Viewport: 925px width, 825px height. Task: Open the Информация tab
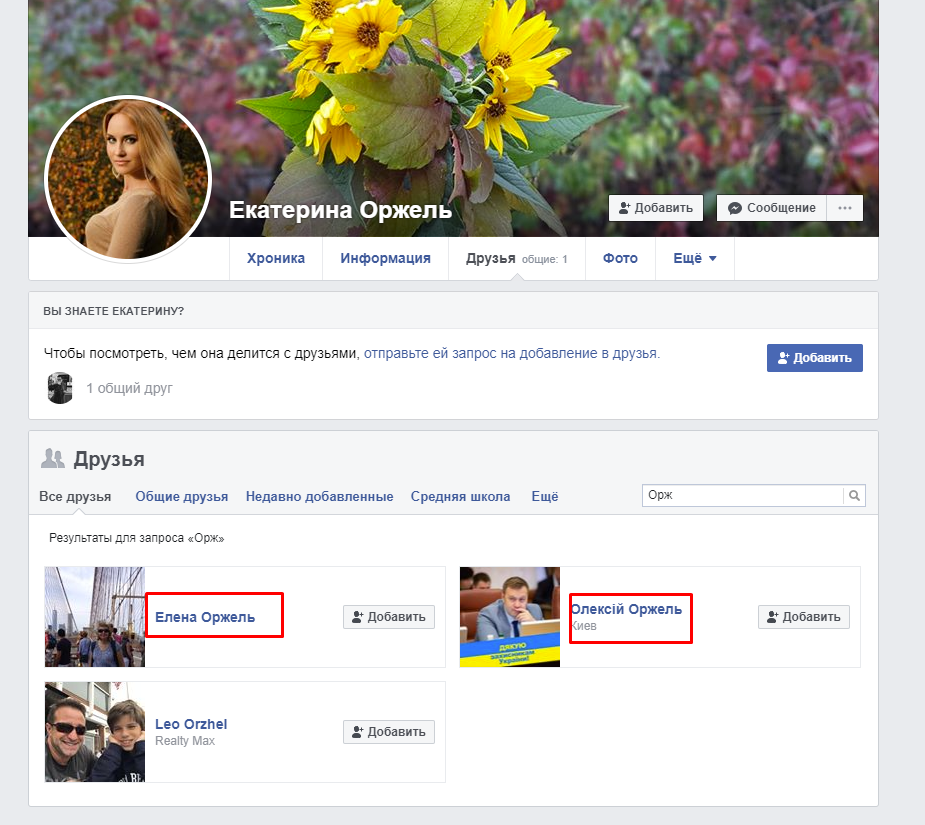coord(385,258)
